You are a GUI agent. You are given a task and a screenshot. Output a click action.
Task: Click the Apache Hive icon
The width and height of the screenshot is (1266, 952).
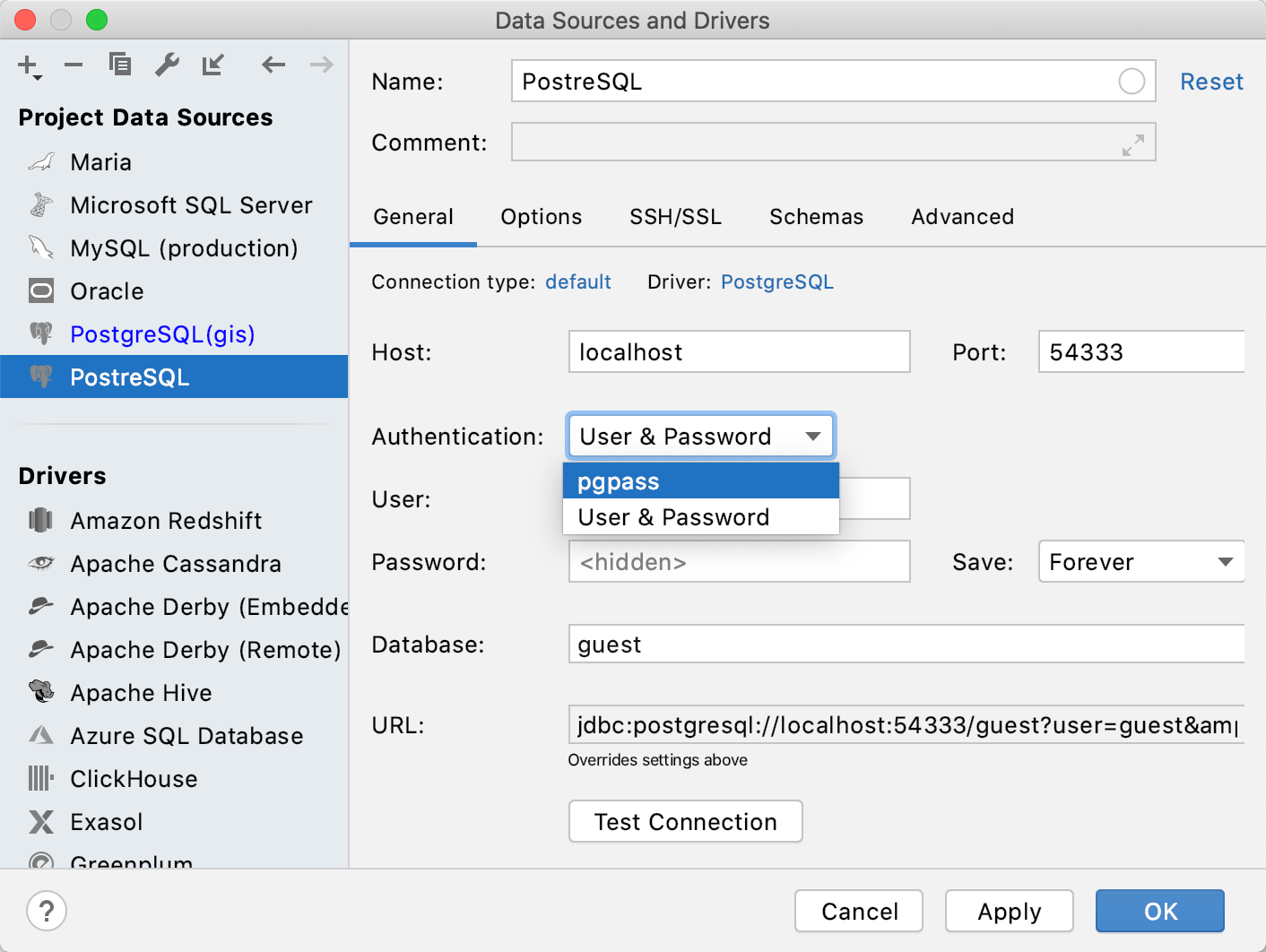pyautogui.click(x=41, y=691)
